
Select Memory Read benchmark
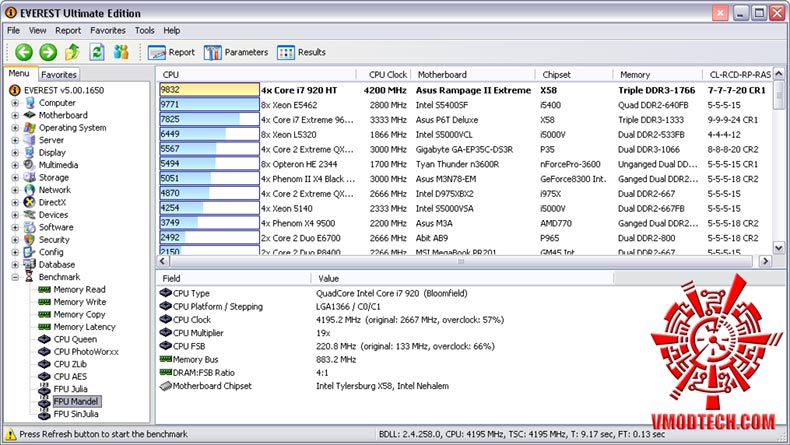[x=79, y=290]
